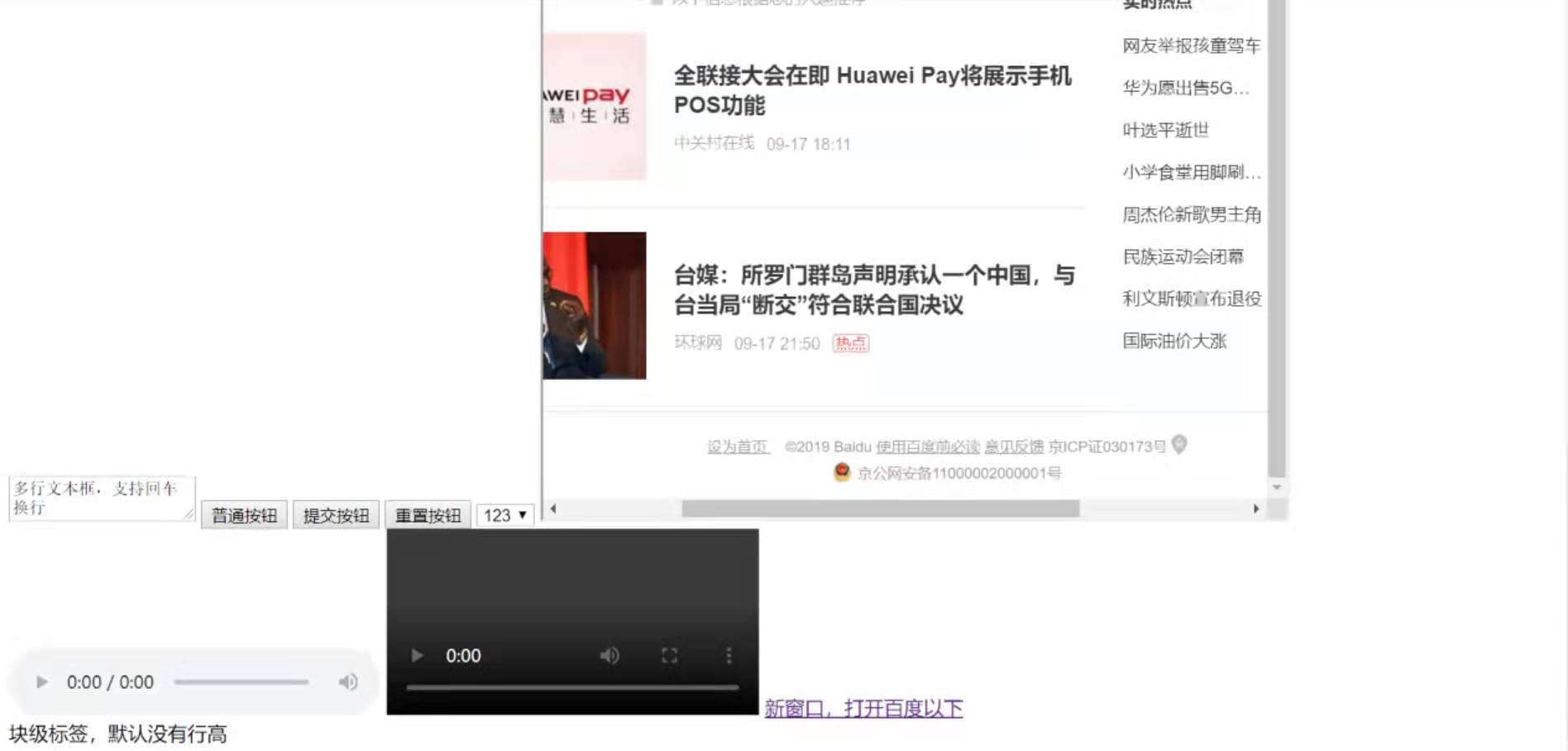Click the iframe horizontal scrollbar right arrow
1568x751 pixels.
coord(1256,509)
